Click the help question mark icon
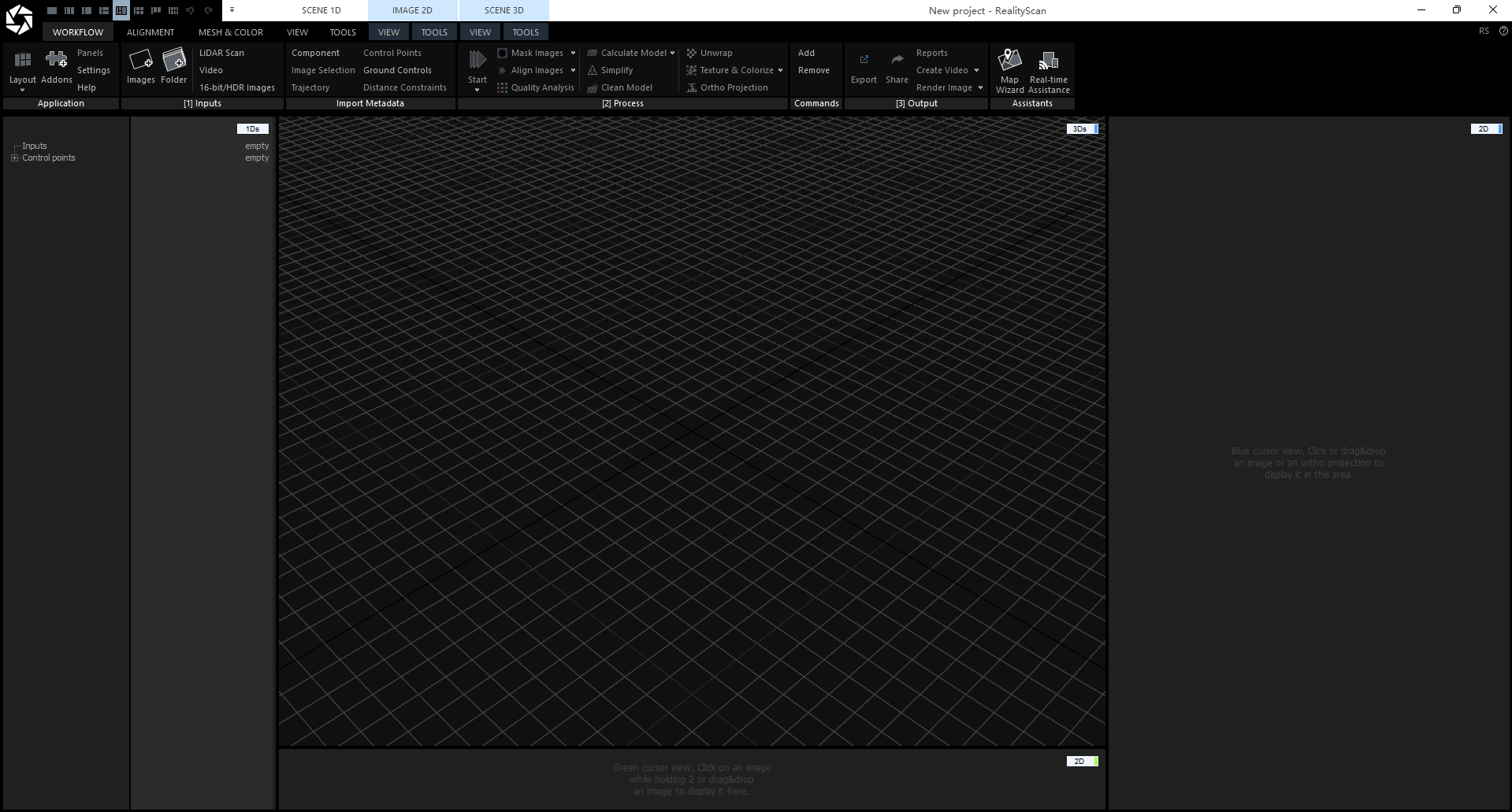1512x812 pixels. [x=1503, y=32]
